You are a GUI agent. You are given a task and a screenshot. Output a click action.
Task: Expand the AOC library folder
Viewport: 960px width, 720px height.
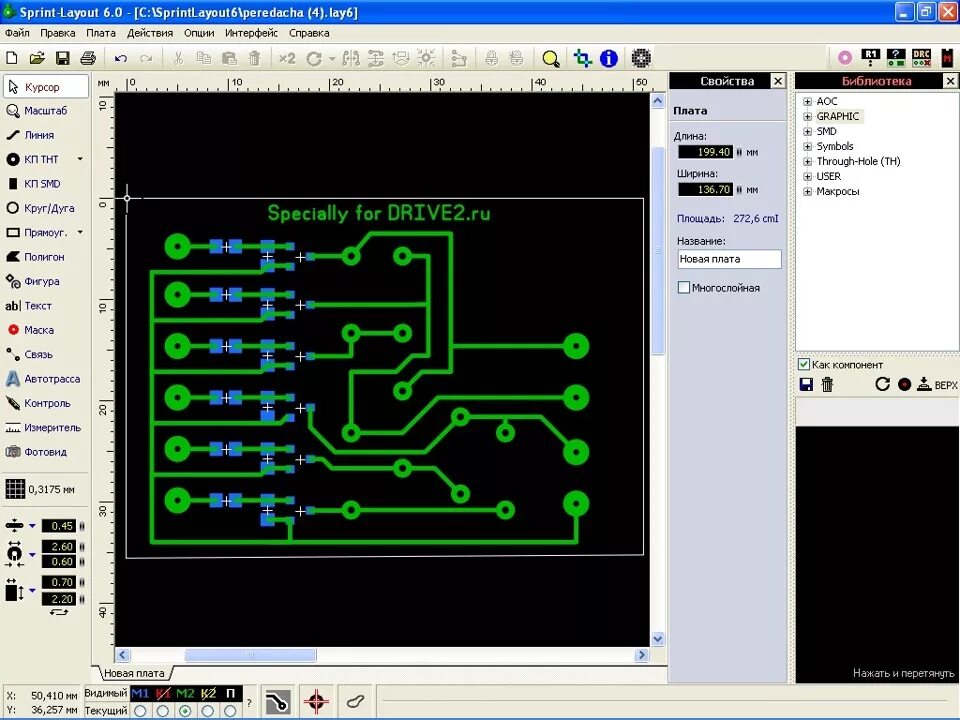[807, 102]
